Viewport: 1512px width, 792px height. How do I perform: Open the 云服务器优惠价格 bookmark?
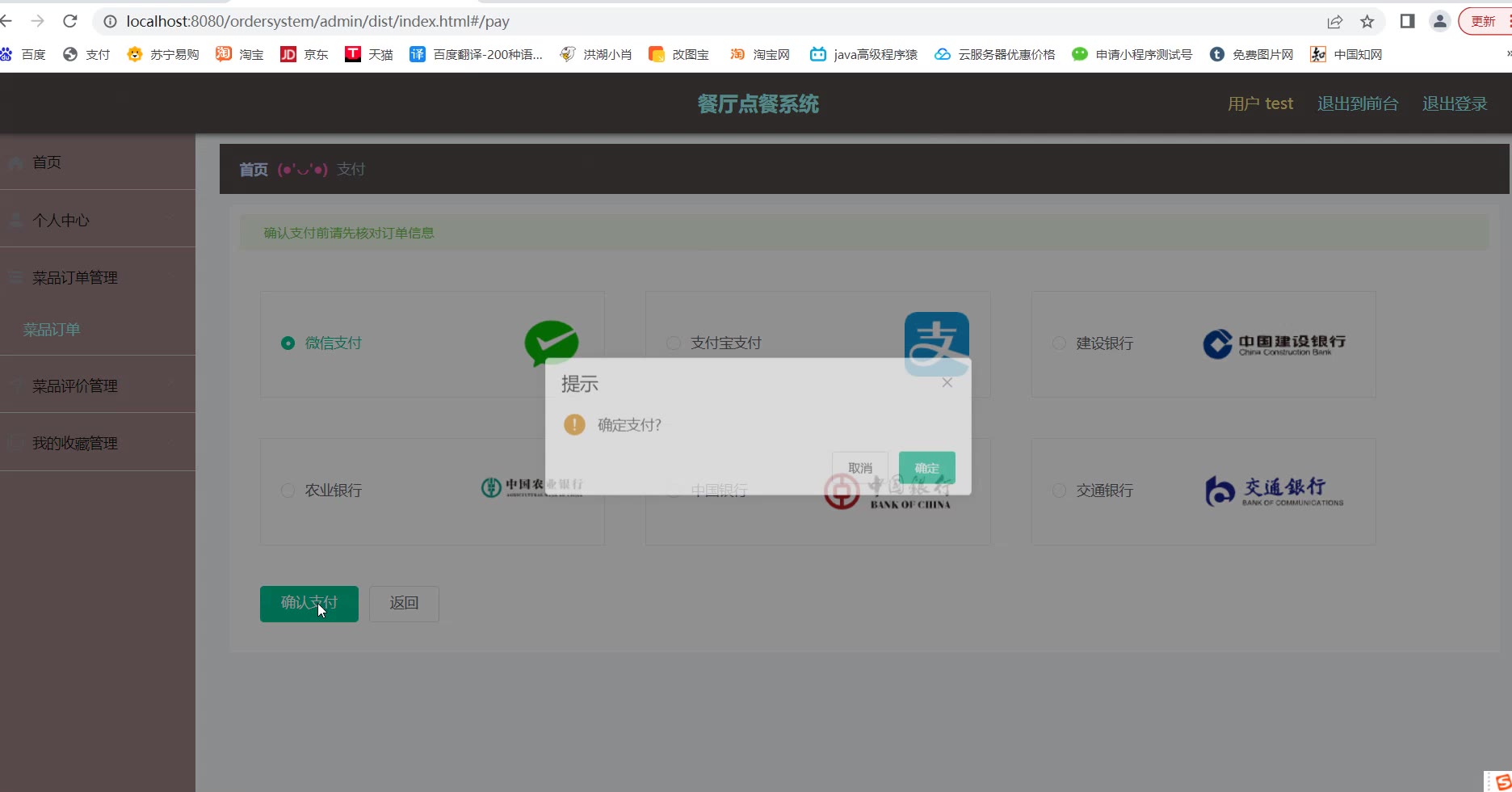pos(995,54)
